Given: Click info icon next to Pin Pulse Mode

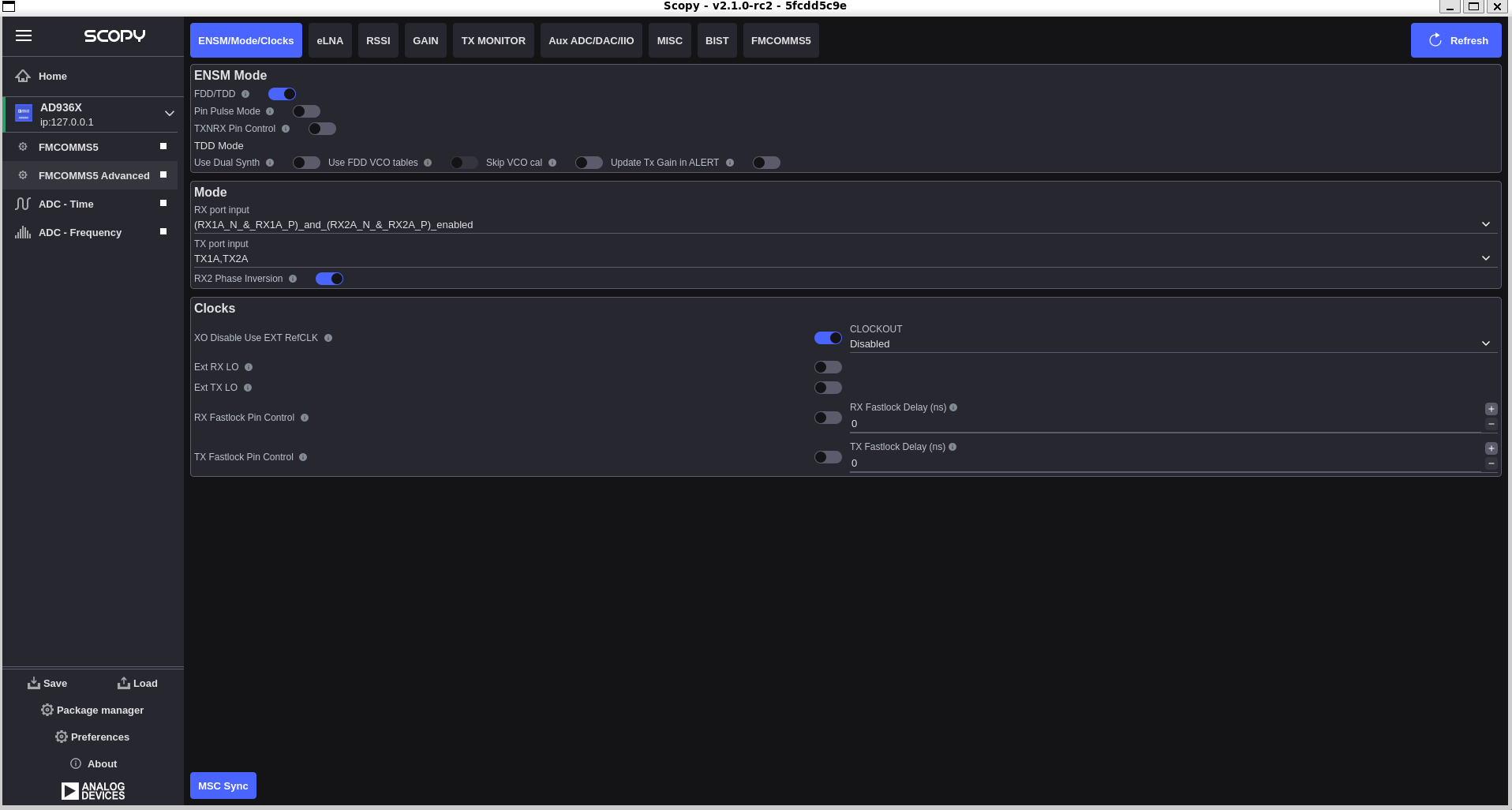Looking at the screenshot, I should [270, 111].
